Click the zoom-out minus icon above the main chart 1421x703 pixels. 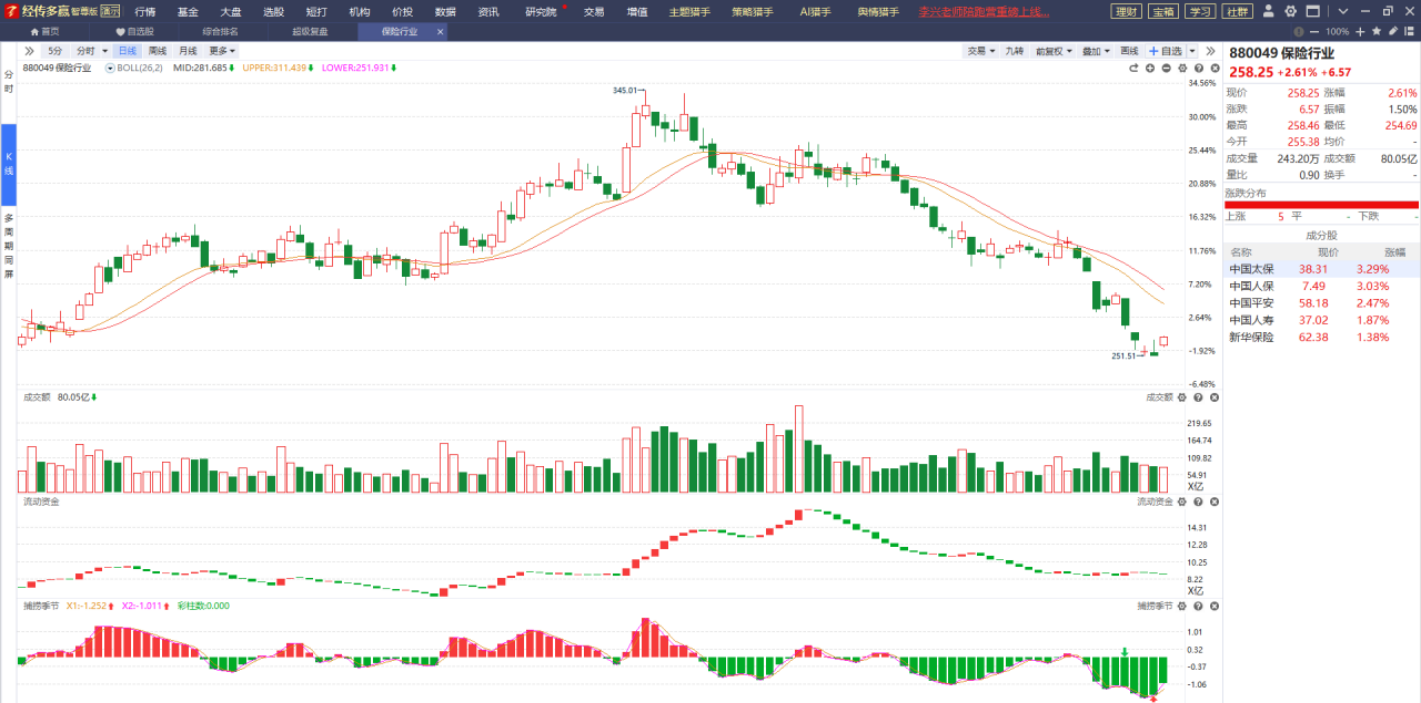coord(1166,68)
